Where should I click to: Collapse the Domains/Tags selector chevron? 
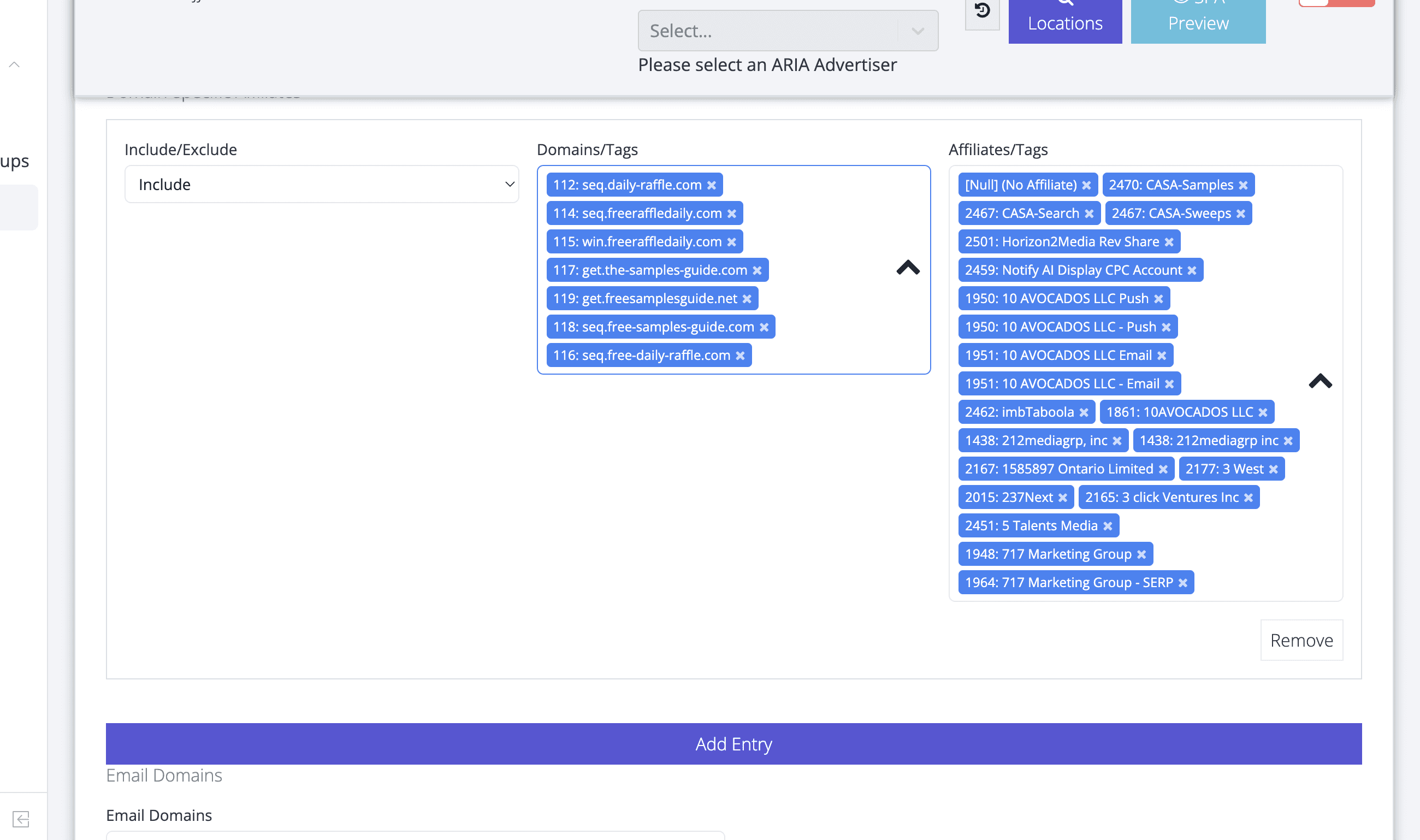[x=908, y=268]
